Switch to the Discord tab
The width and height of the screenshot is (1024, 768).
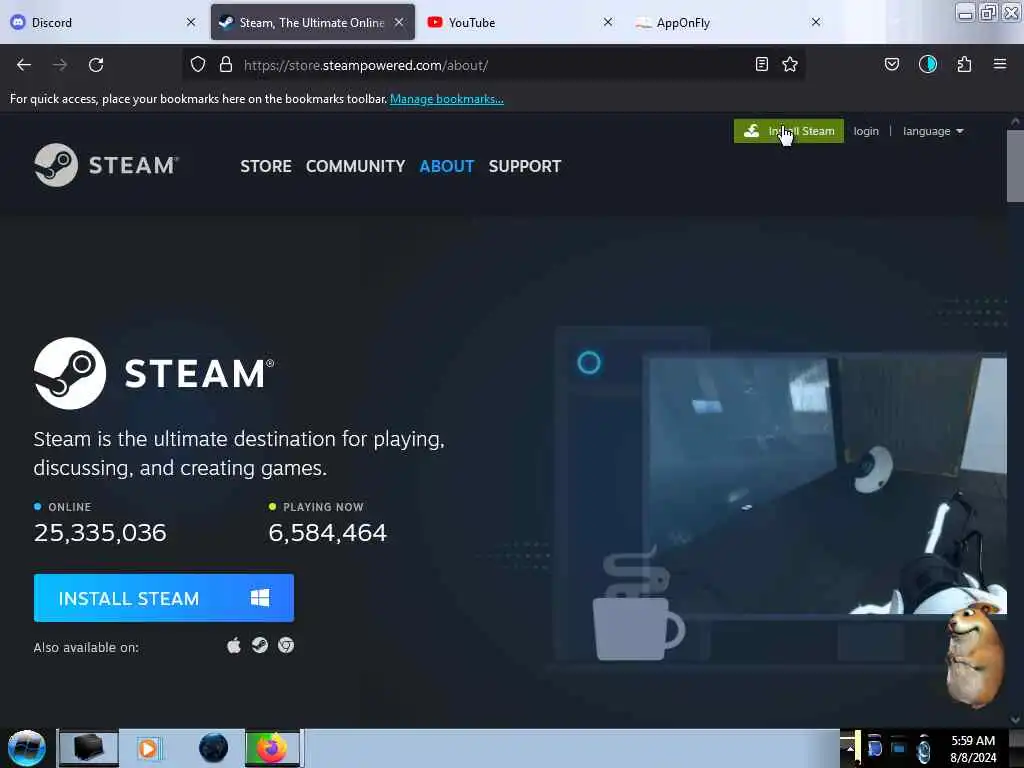click(x=104, y=22)
